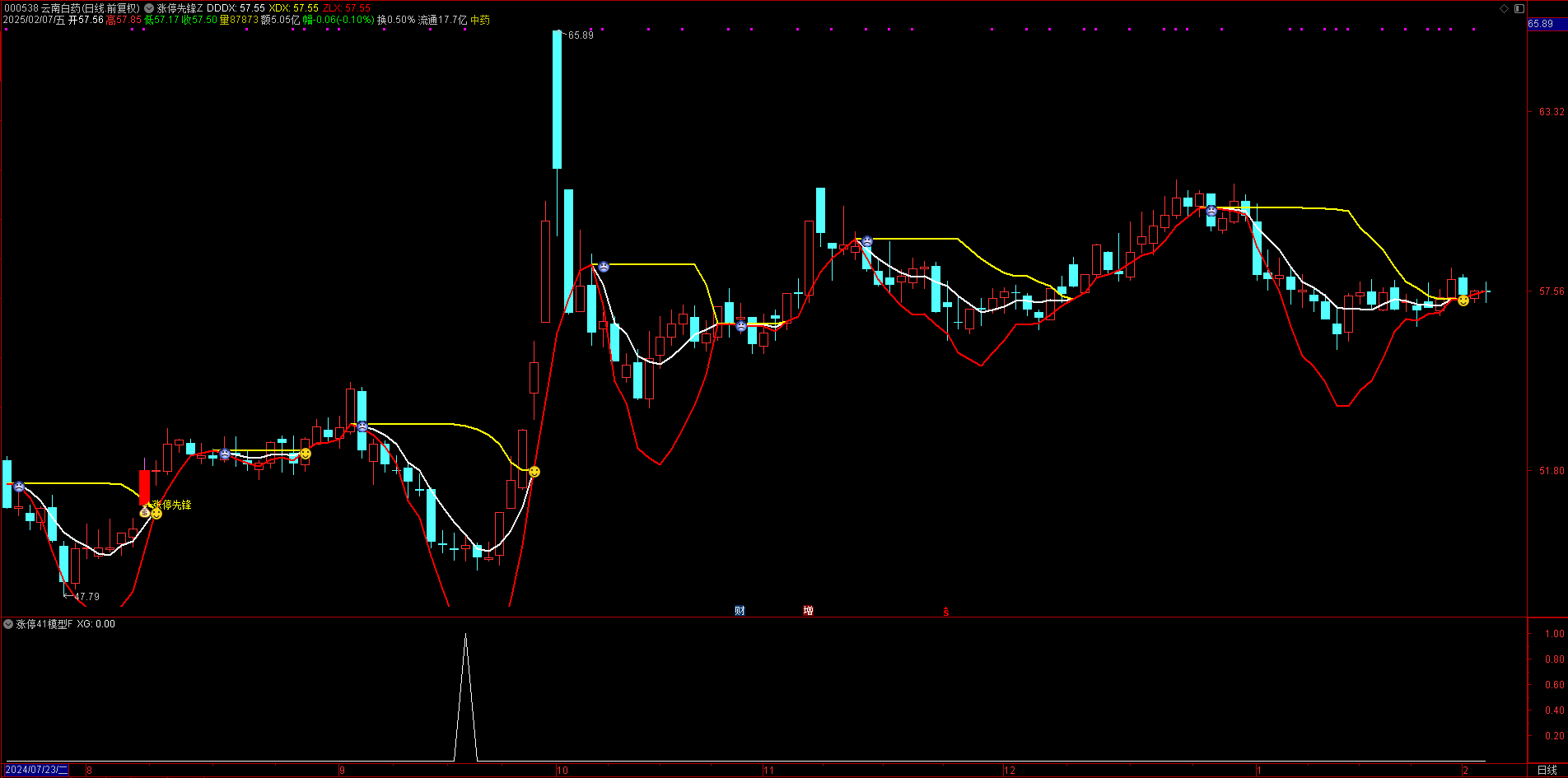Click the 中药 sector label
1568x778 pixels.
tap(480, 20)
